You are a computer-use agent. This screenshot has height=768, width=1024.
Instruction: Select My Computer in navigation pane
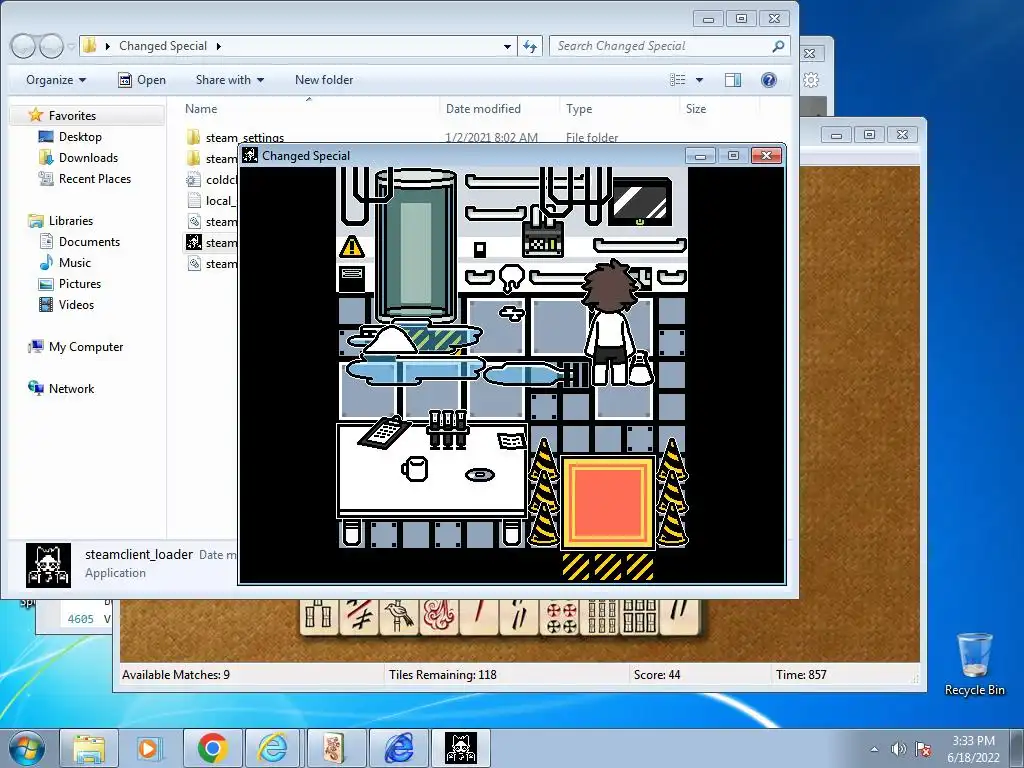click(86, 347)
